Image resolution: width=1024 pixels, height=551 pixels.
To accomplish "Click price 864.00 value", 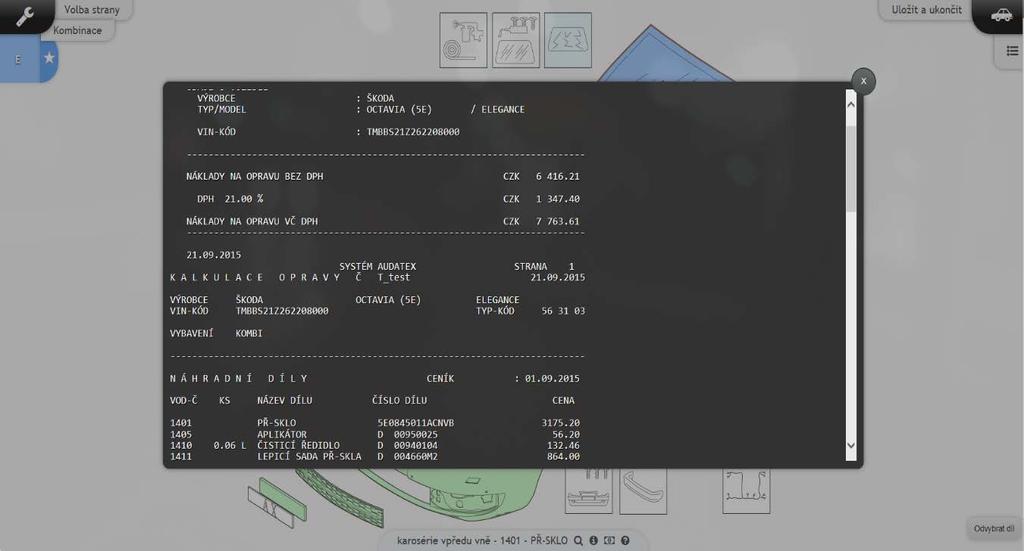I will pyautogui.click(x=563, y=456).
